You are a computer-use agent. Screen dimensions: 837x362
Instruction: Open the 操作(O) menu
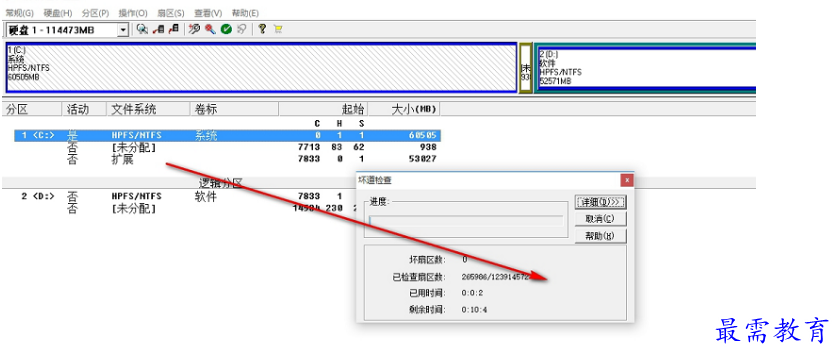133,13
